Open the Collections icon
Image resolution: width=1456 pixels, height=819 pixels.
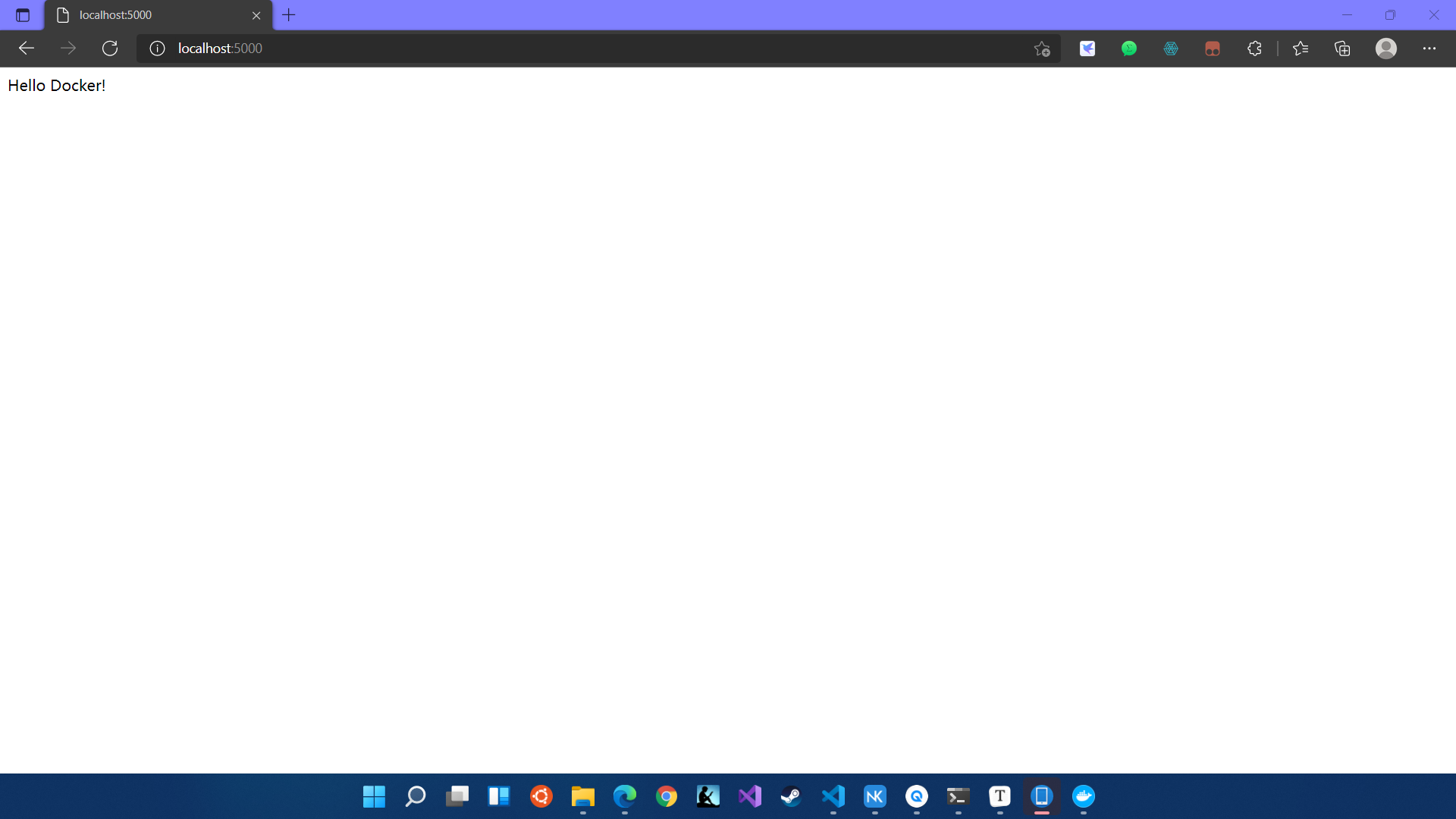click(1342, 49)
